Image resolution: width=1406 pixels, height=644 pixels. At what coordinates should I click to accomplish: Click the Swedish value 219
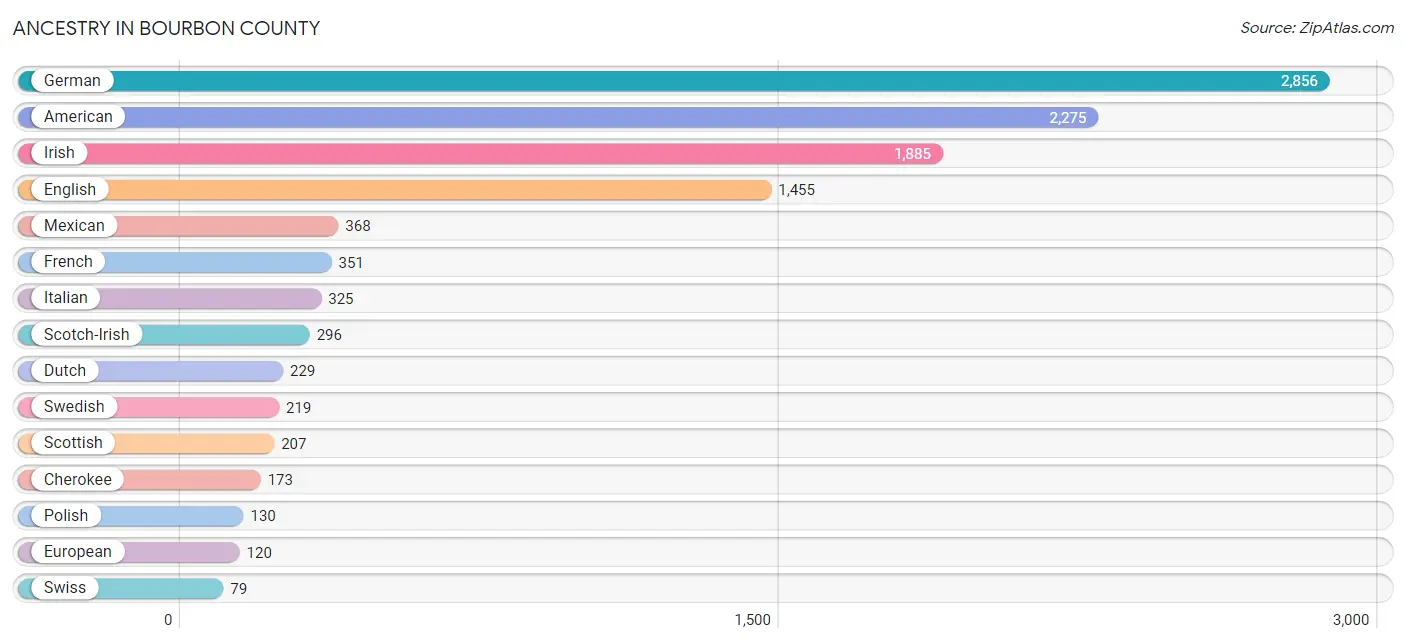(298, 407)
